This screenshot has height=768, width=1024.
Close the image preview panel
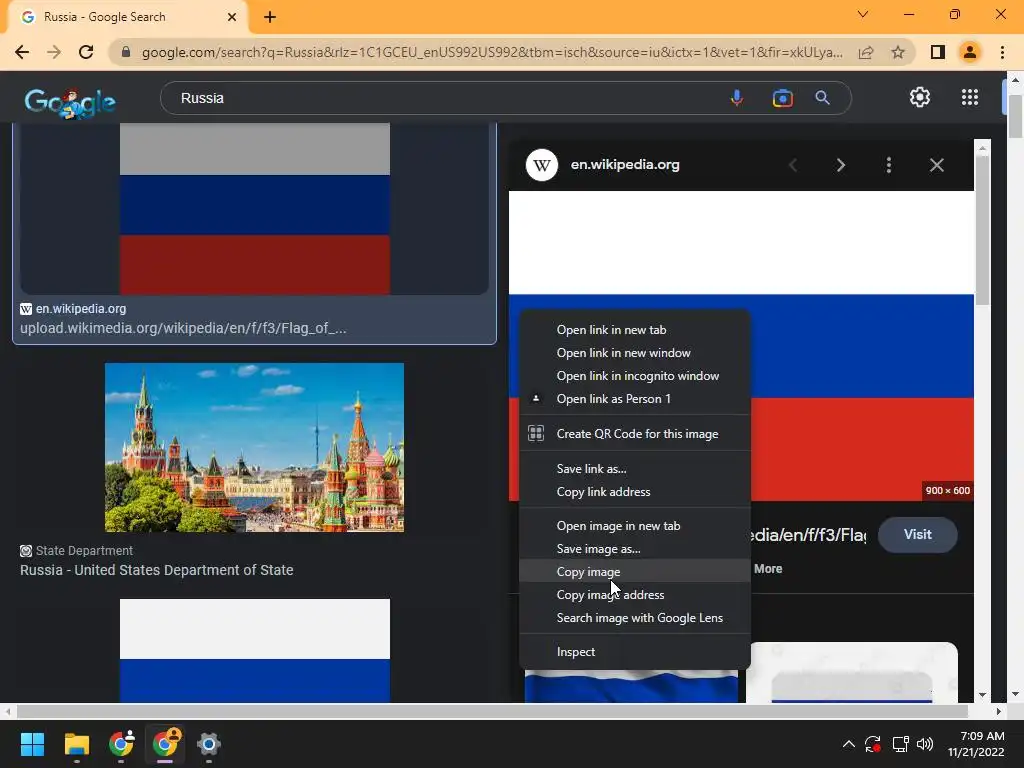[x=936, y=165]
